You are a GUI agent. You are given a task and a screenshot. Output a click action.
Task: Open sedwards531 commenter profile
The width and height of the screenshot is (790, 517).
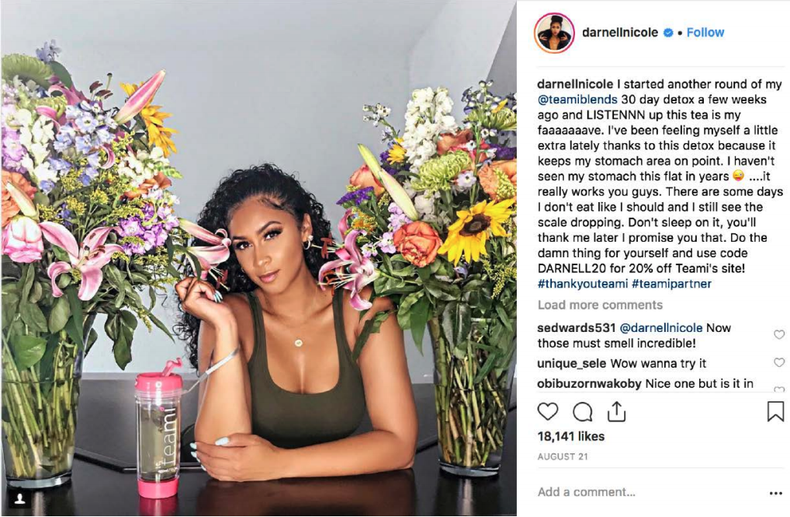tap(576, 328)
